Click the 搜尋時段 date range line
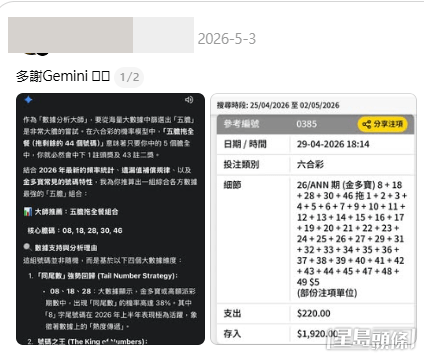The image size is (424, 362). [x=278, y=105]
